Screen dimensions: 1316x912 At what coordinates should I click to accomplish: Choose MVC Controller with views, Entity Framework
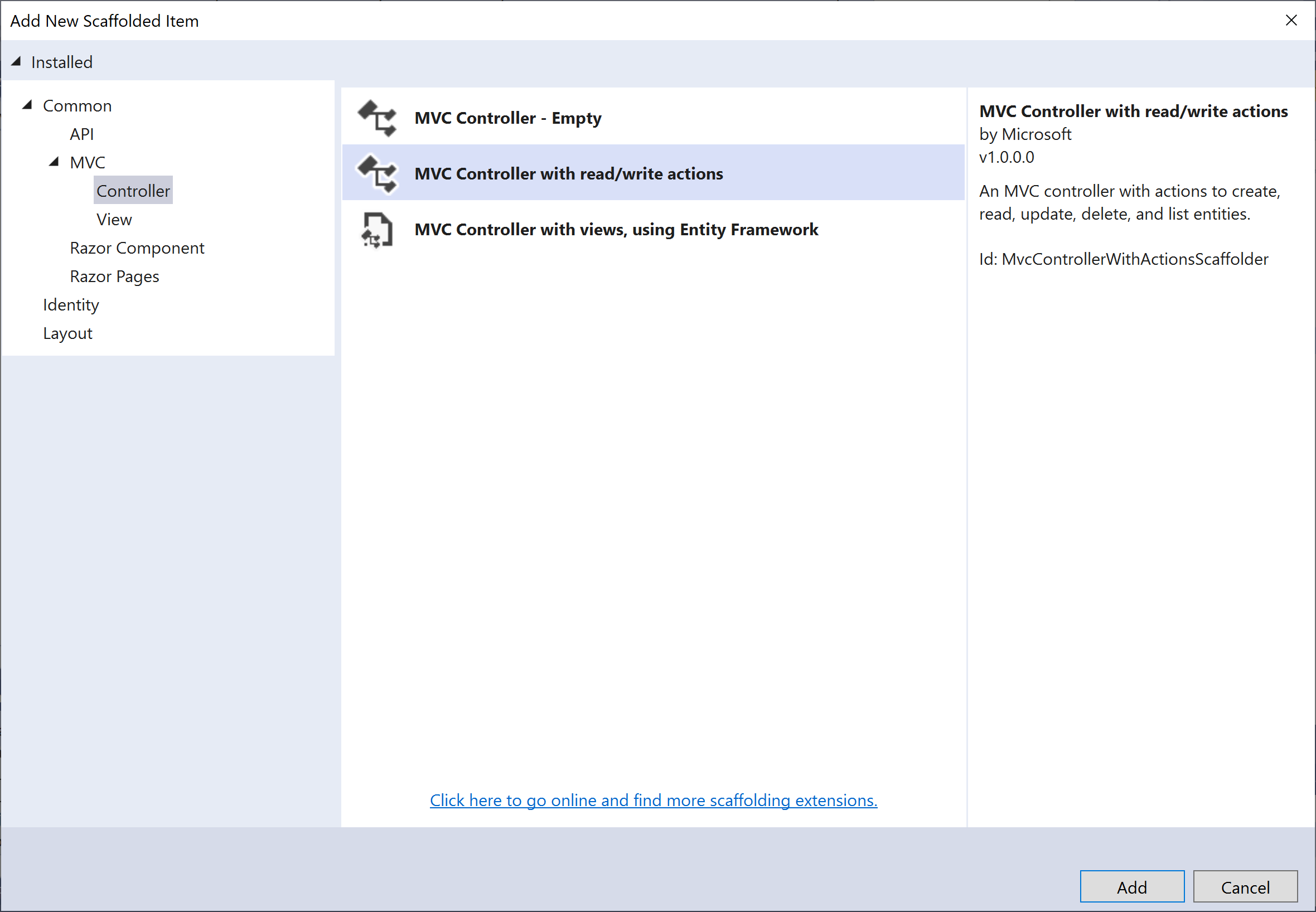tap(616, 230)
